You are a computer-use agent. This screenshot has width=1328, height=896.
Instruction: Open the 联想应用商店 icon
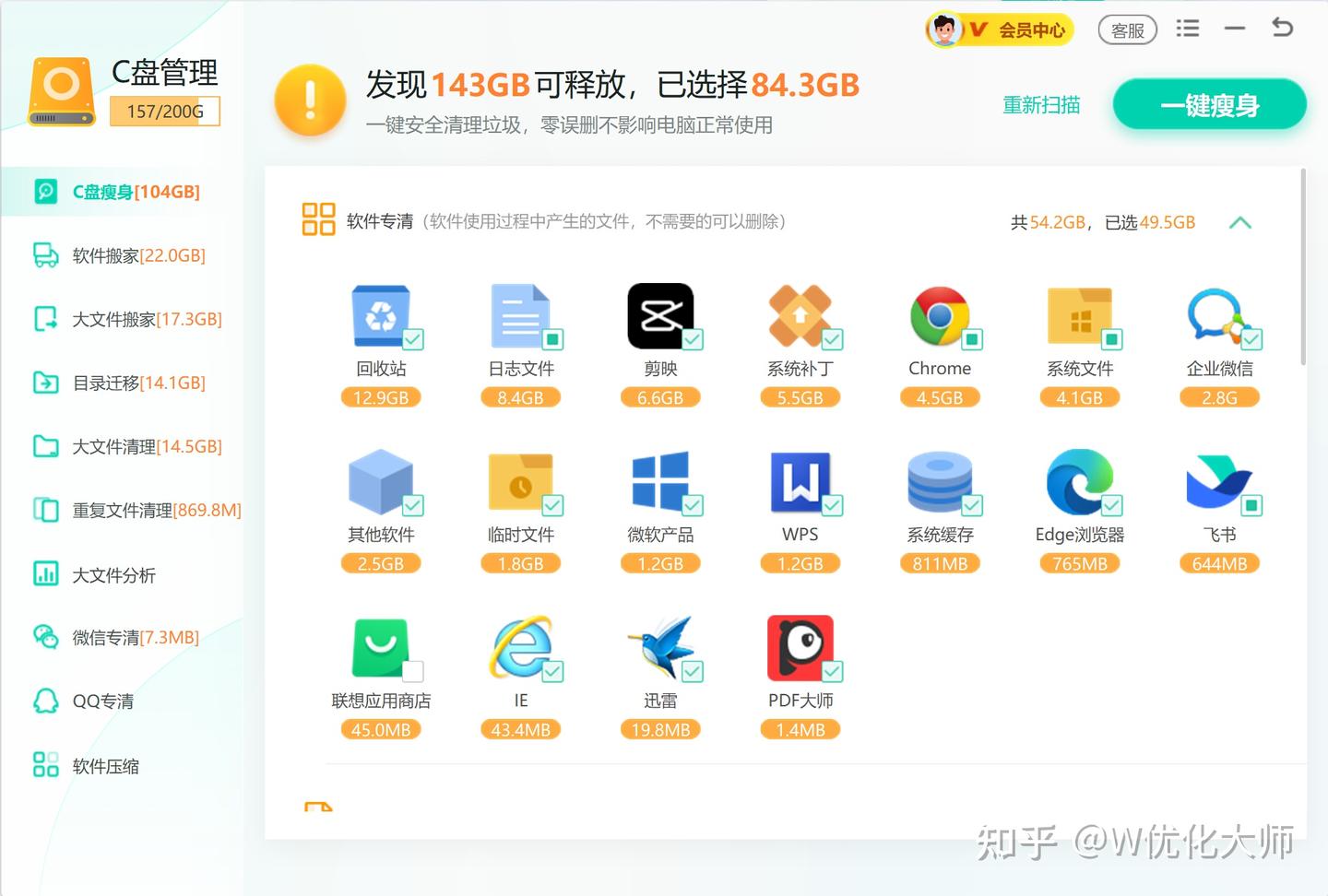[x=381, y=648]
